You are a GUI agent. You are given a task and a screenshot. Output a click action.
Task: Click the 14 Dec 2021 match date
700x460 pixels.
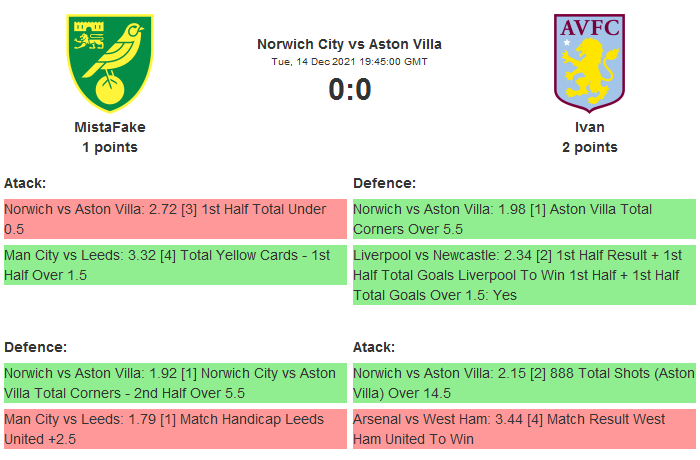(x=349, y=61)
